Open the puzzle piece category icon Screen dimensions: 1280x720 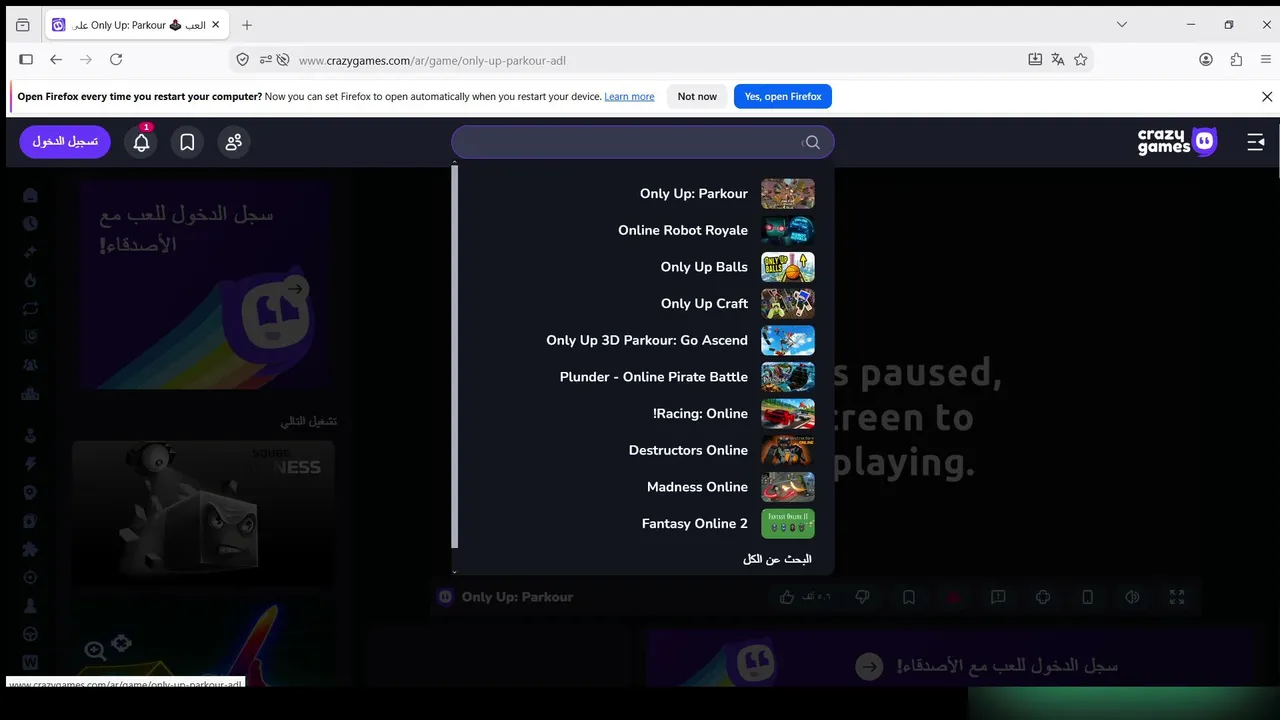coord(30,549)
